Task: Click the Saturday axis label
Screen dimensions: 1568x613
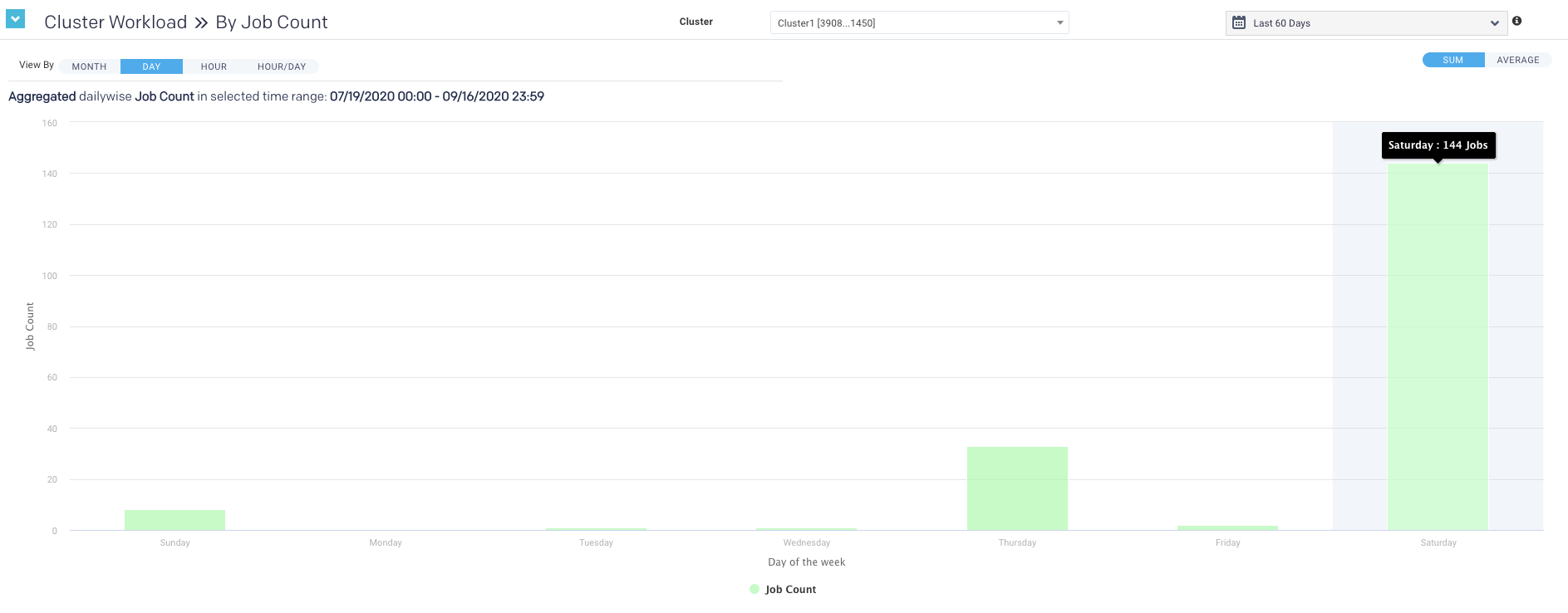Action: (x=1438, y=542)
